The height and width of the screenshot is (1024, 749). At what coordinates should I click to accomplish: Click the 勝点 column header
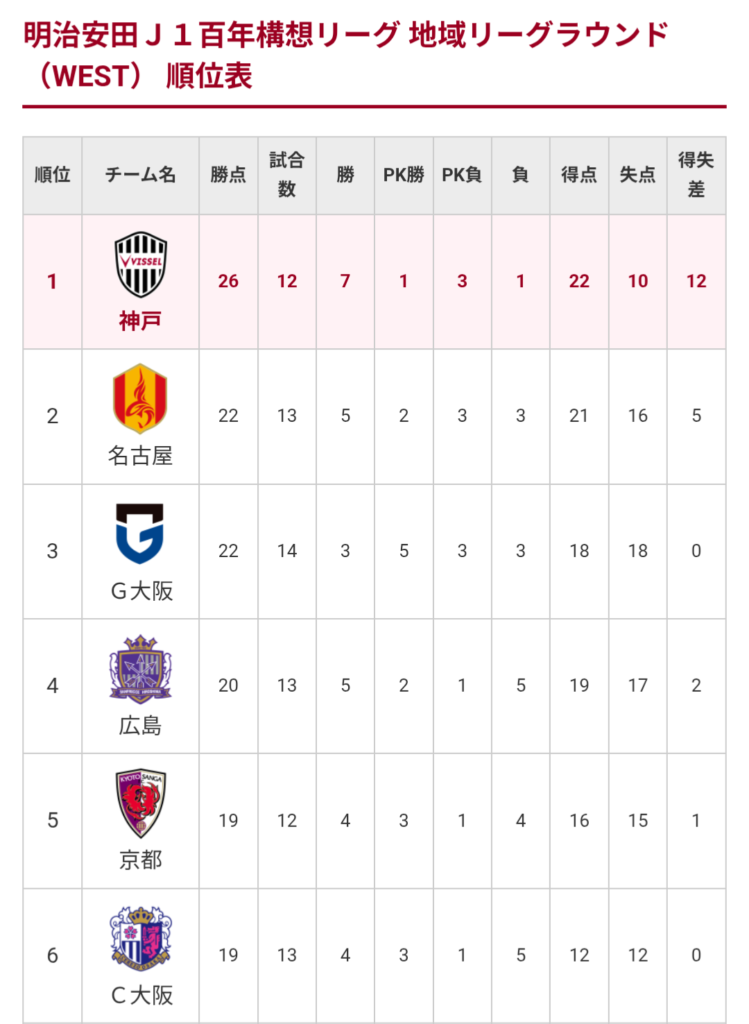pyautogui.click(x=228, y=175)
